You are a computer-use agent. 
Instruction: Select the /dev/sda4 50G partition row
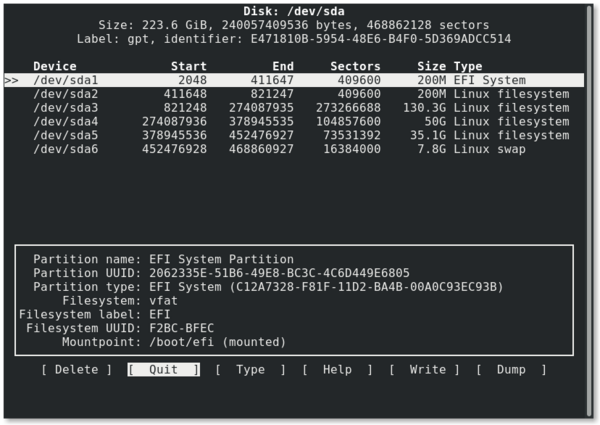(294, 121)
